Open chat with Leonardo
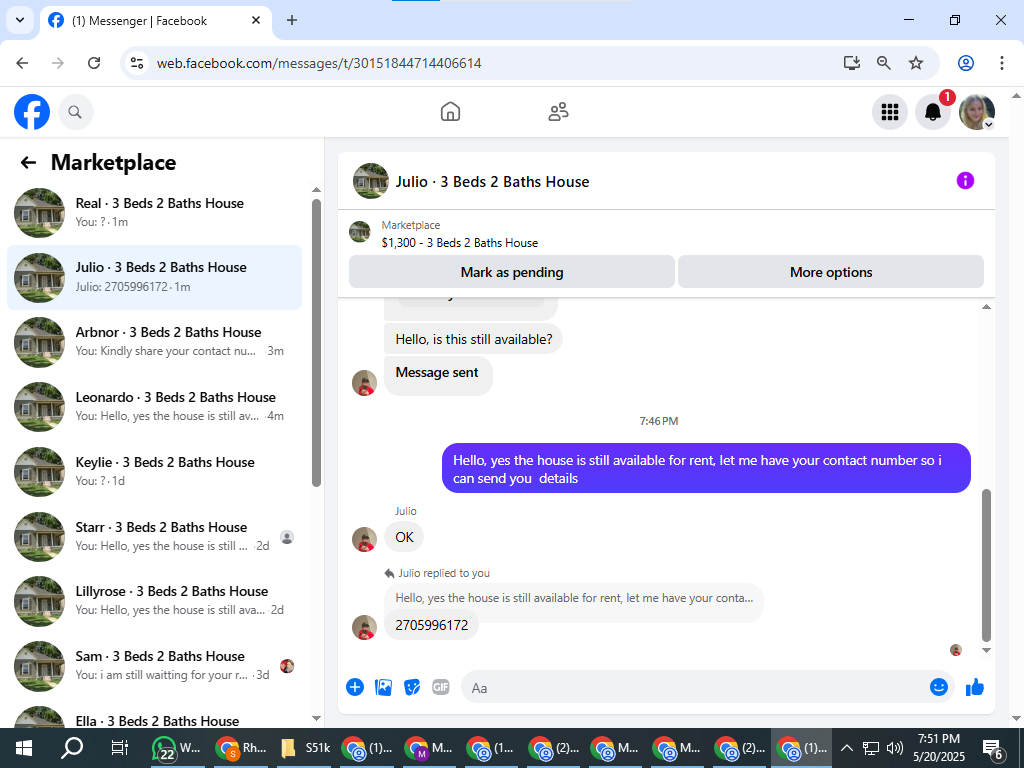The width and height of the screenshot is (1024, 768). point(154,406)
